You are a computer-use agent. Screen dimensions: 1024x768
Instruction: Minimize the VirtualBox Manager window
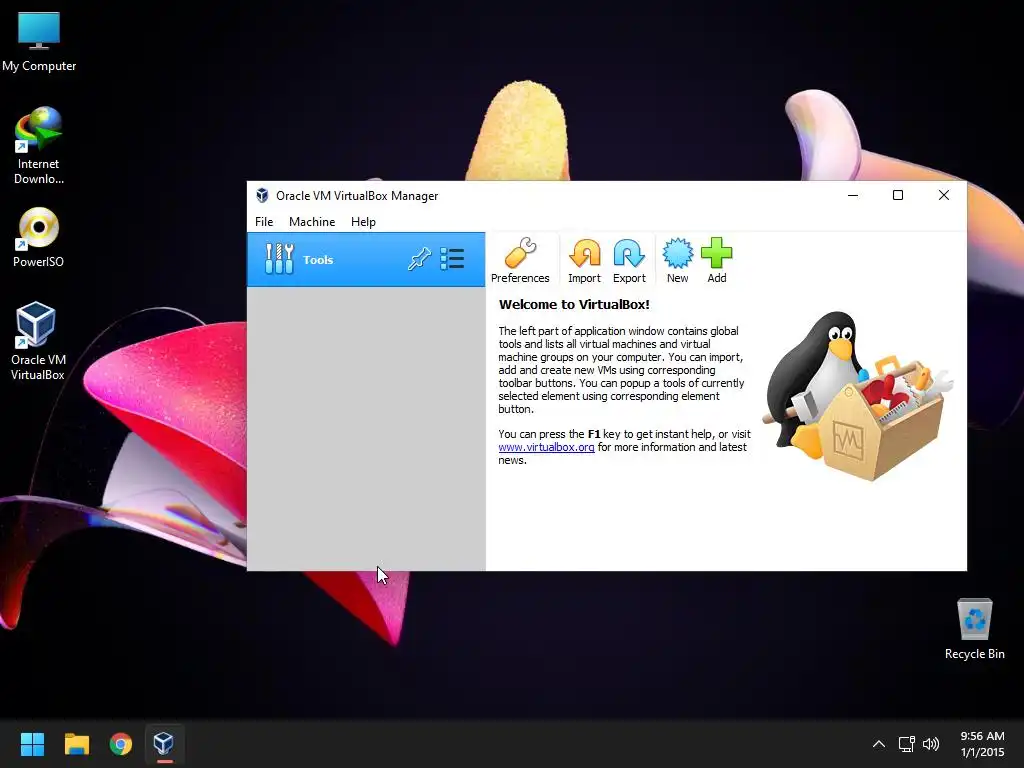tap(853, 195)
